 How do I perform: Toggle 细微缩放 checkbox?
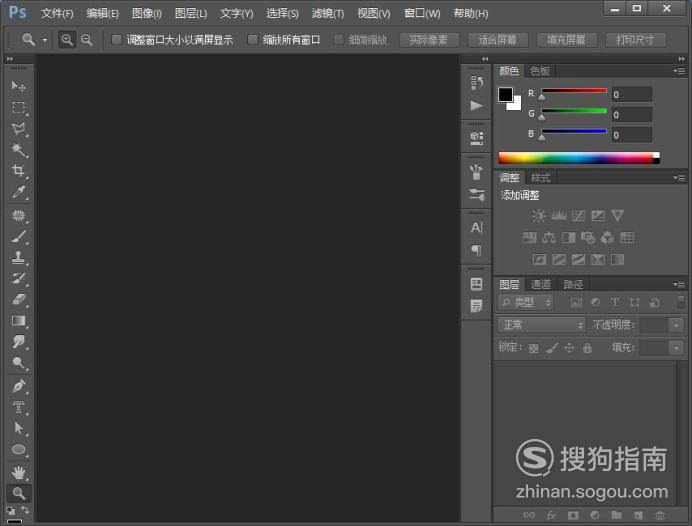[x=338, y=40]
